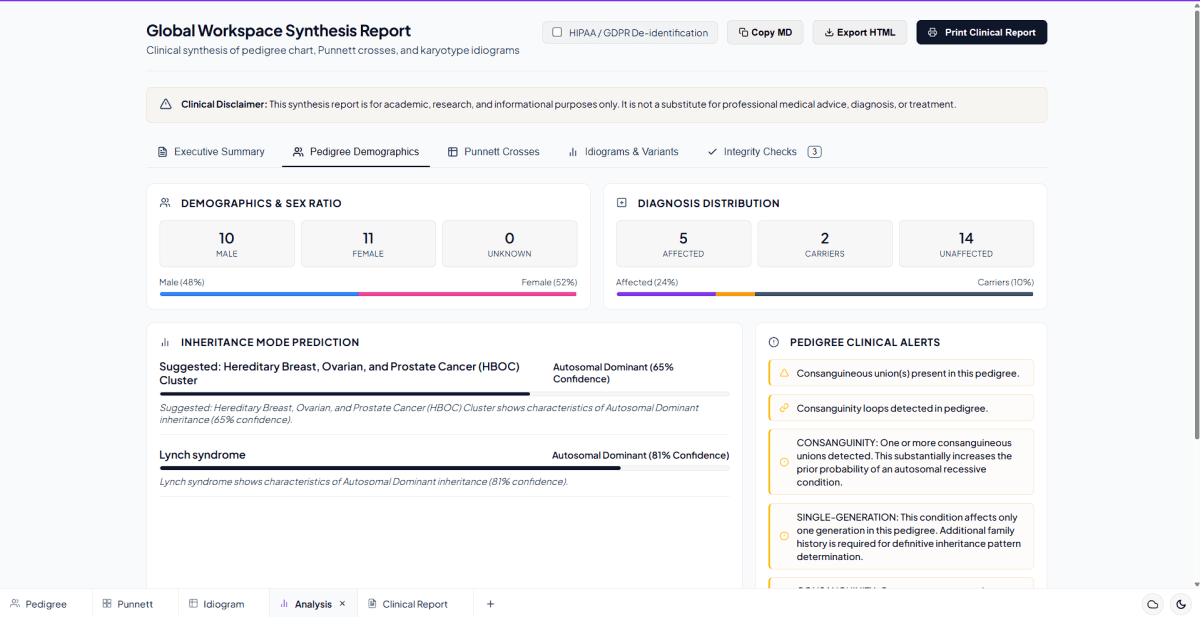Image resolution: width=1200 pixels, height=617 pixels.
Task: Click 'Autosomal Dominant (65% Confidence)' label
Action: [x=613, y=373]
